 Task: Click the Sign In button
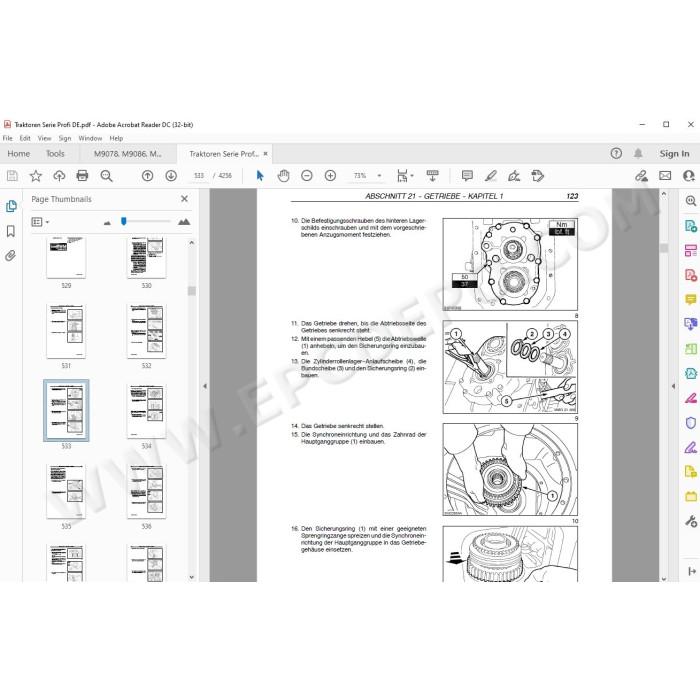(674, 154)
